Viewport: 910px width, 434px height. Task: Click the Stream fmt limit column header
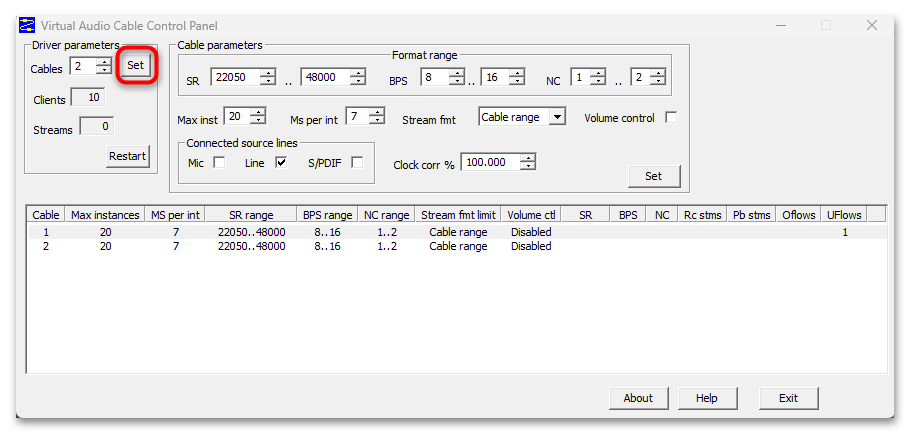(458, 215)
